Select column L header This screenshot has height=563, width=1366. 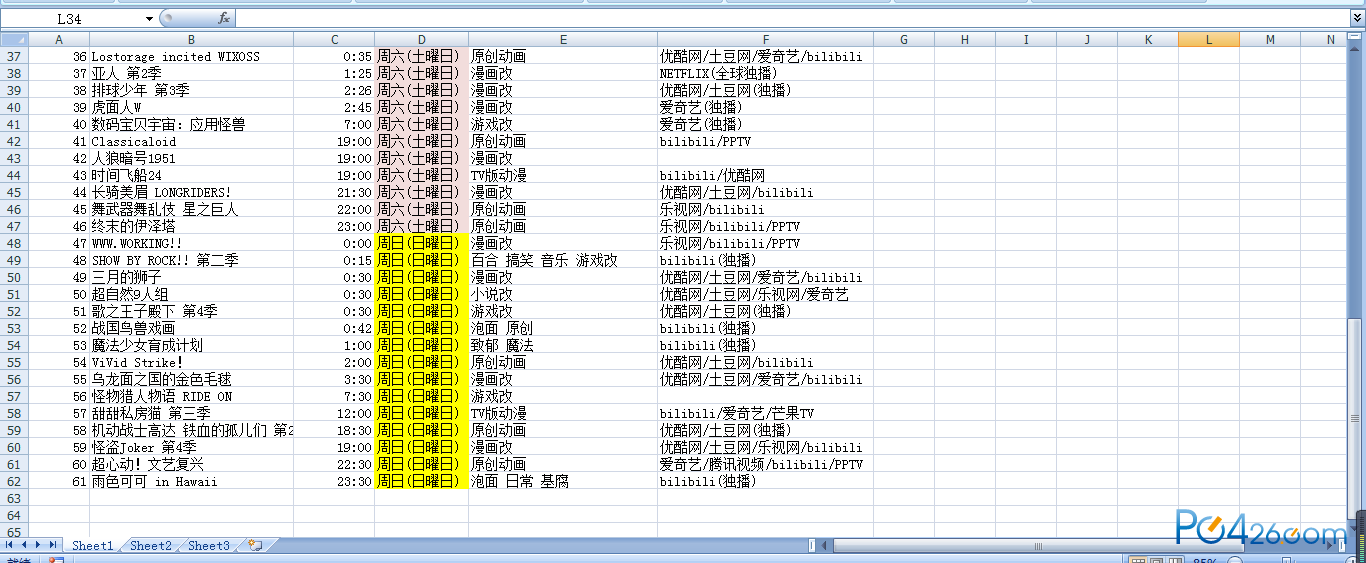(x=1209, y=39)
